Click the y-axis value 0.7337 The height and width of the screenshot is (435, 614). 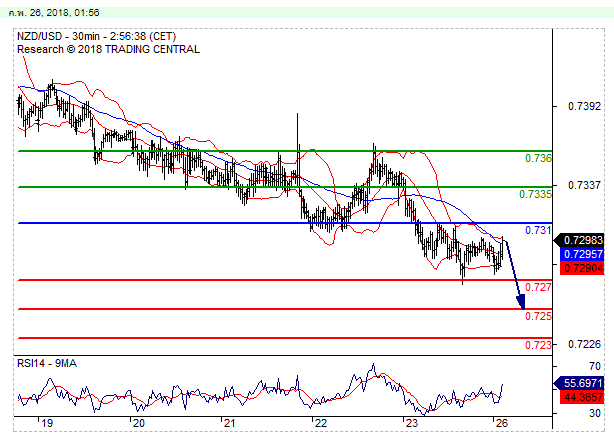[x=584, y=185]
